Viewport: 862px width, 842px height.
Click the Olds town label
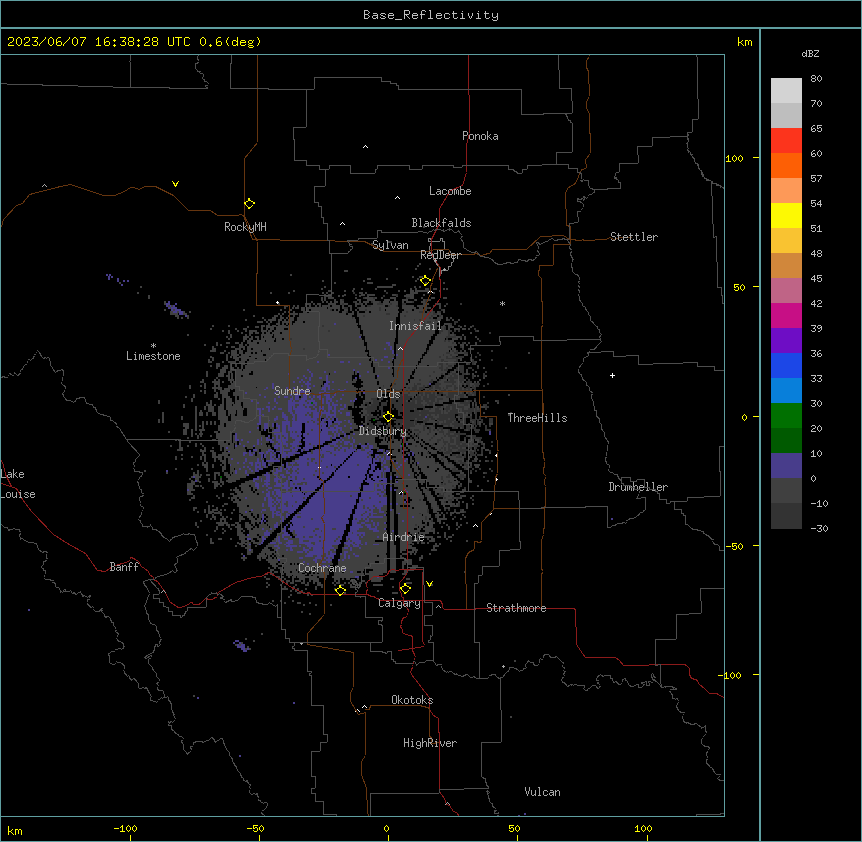(x=388, y=394)
